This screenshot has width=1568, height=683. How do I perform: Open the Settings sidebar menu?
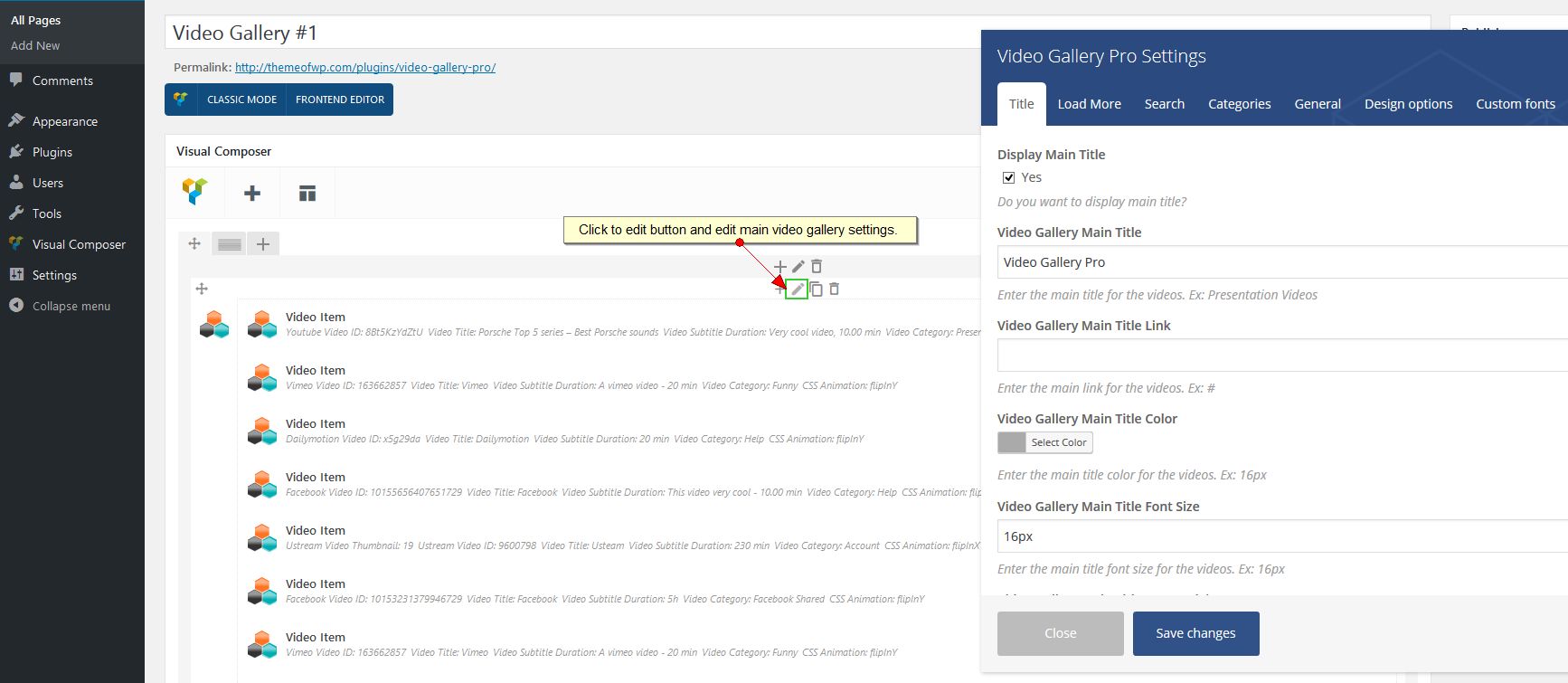54,275
